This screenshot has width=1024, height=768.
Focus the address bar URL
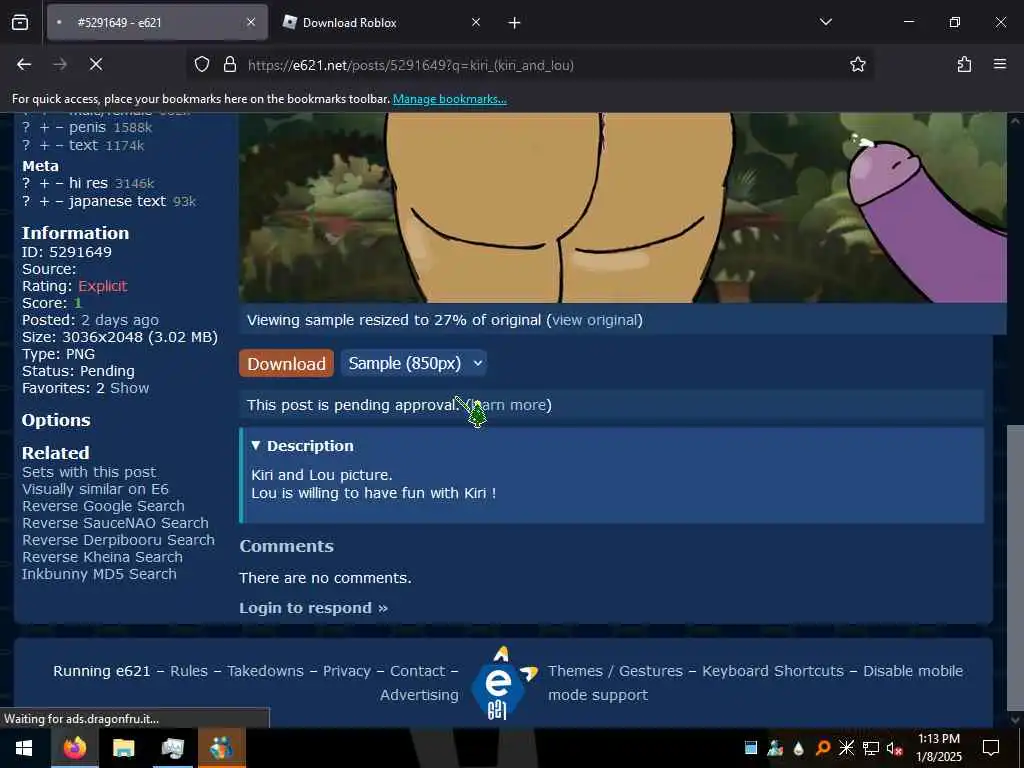pos(411,65)
